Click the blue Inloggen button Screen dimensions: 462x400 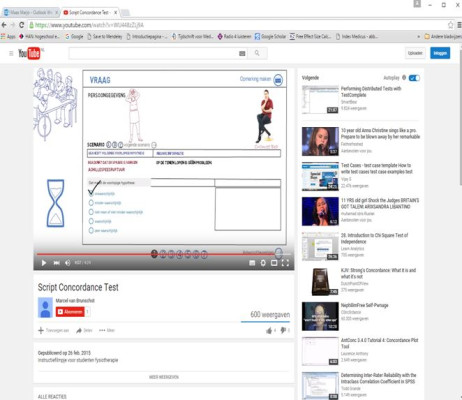click(440, 53)
